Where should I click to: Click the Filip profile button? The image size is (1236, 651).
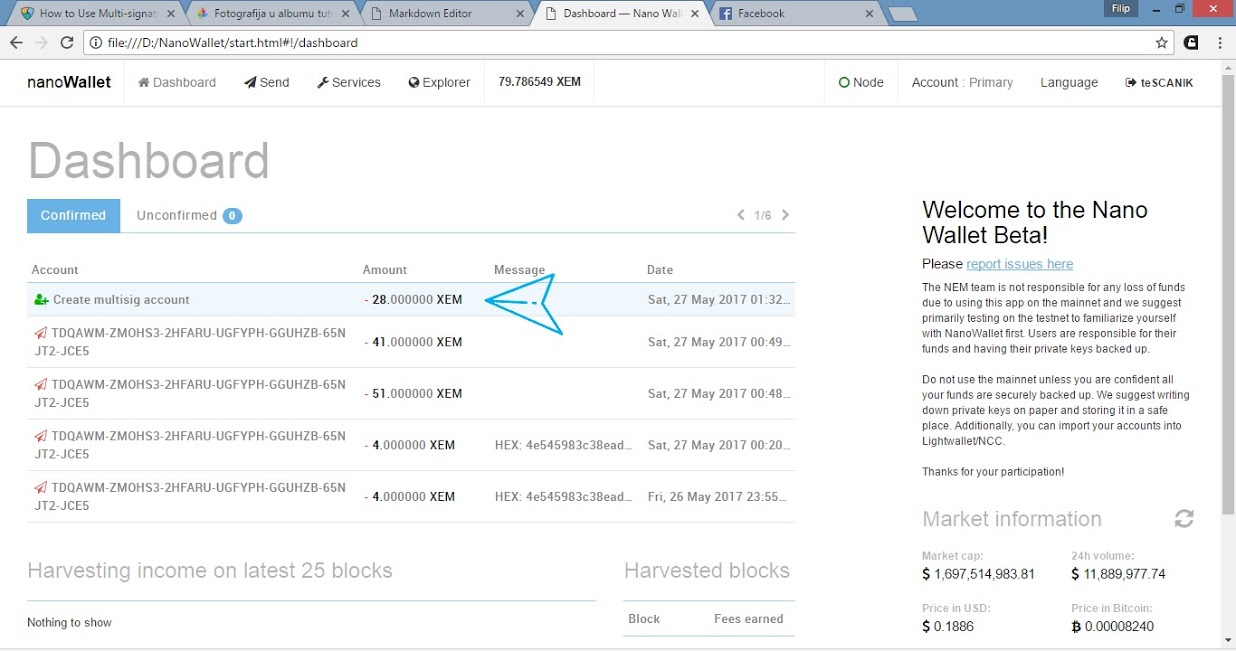[1121, 8]
